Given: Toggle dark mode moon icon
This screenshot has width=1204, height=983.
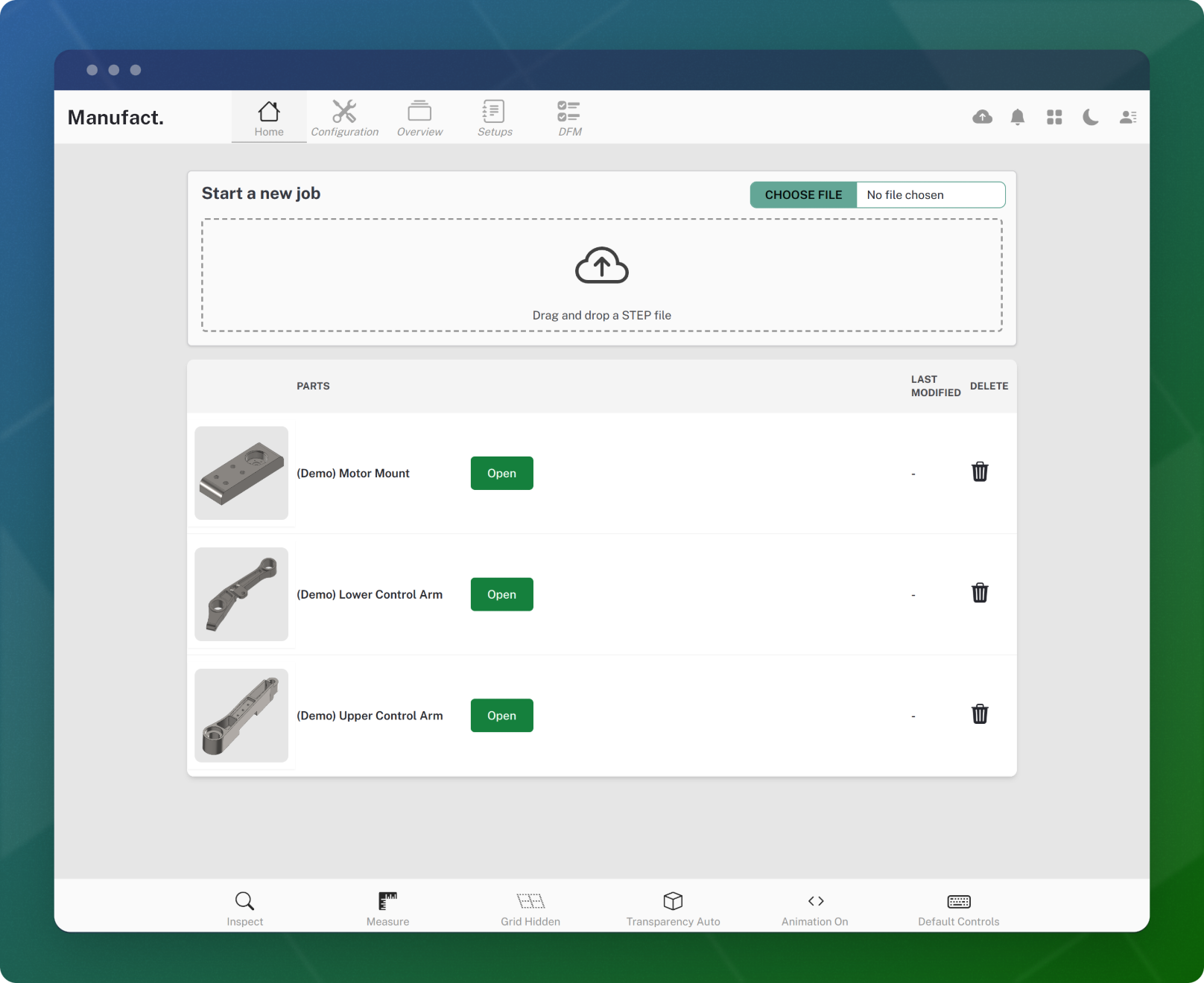Looking at the screenshot, I should pos(1091,117).
